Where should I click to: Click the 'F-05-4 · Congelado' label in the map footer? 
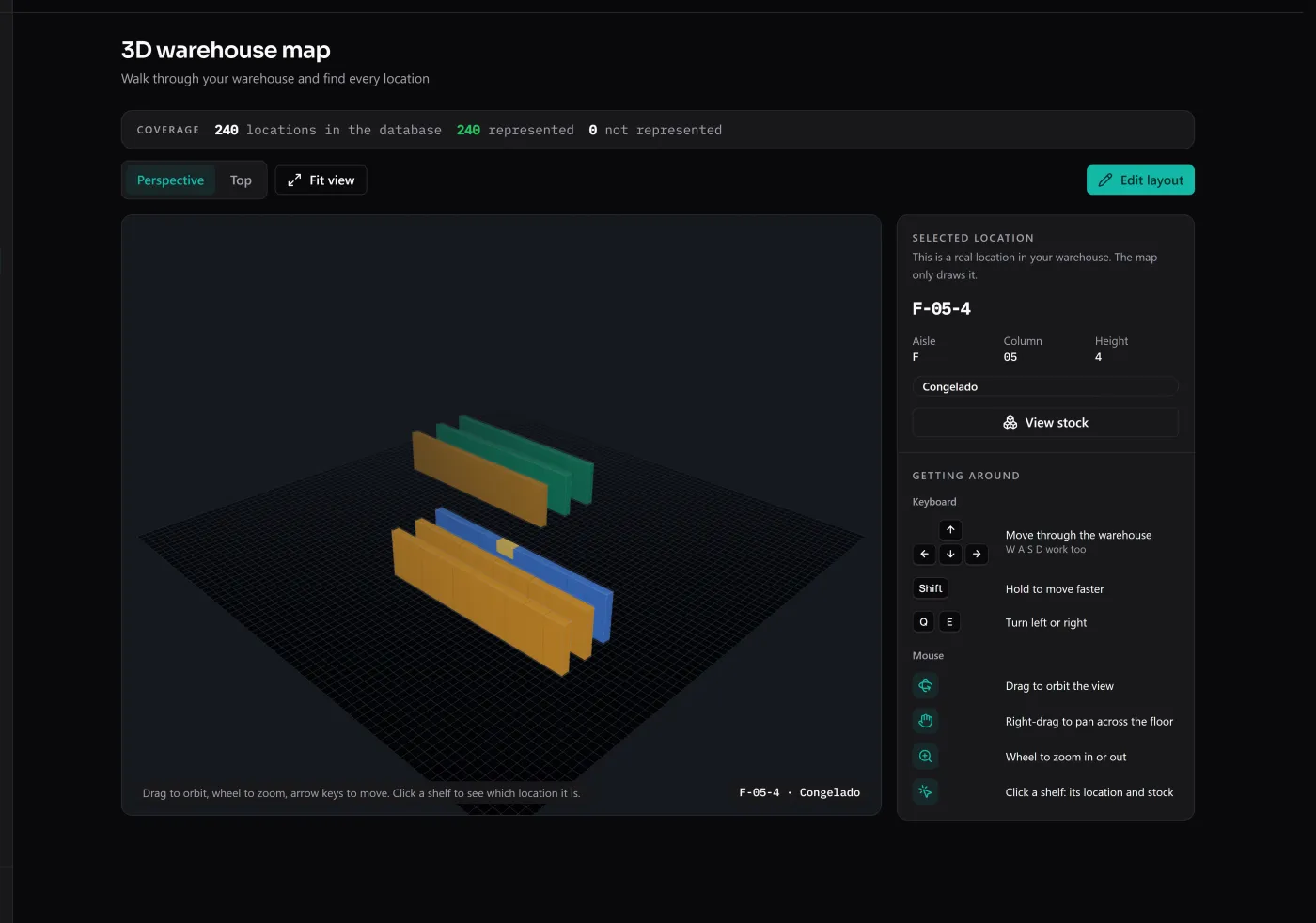click(799, 792)
